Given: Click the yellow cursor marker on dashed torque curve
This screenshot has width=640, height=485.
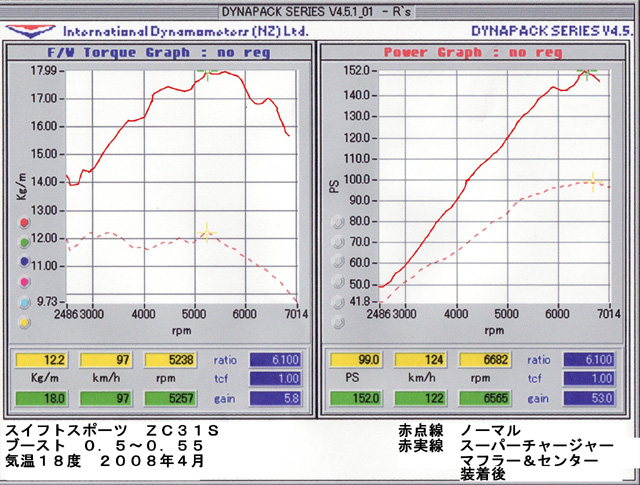Looking at the screenshot, I should (x=207, y=233).
